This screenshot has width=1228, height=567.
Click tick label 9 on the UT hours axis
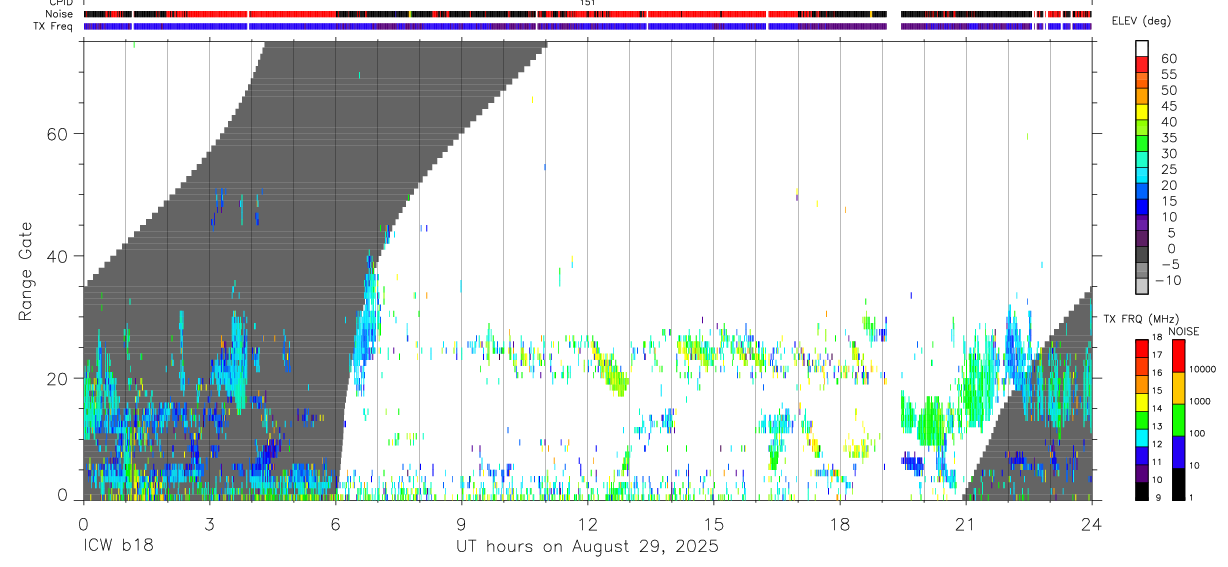point(461,523)
